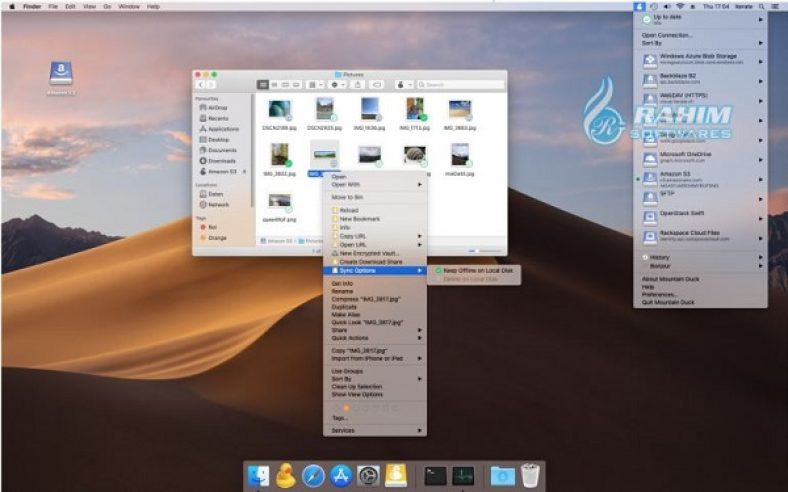Choose New Encrypted Vault from context menu
The height and width of the screenshot is (492, 788).
tap(370, 253)
